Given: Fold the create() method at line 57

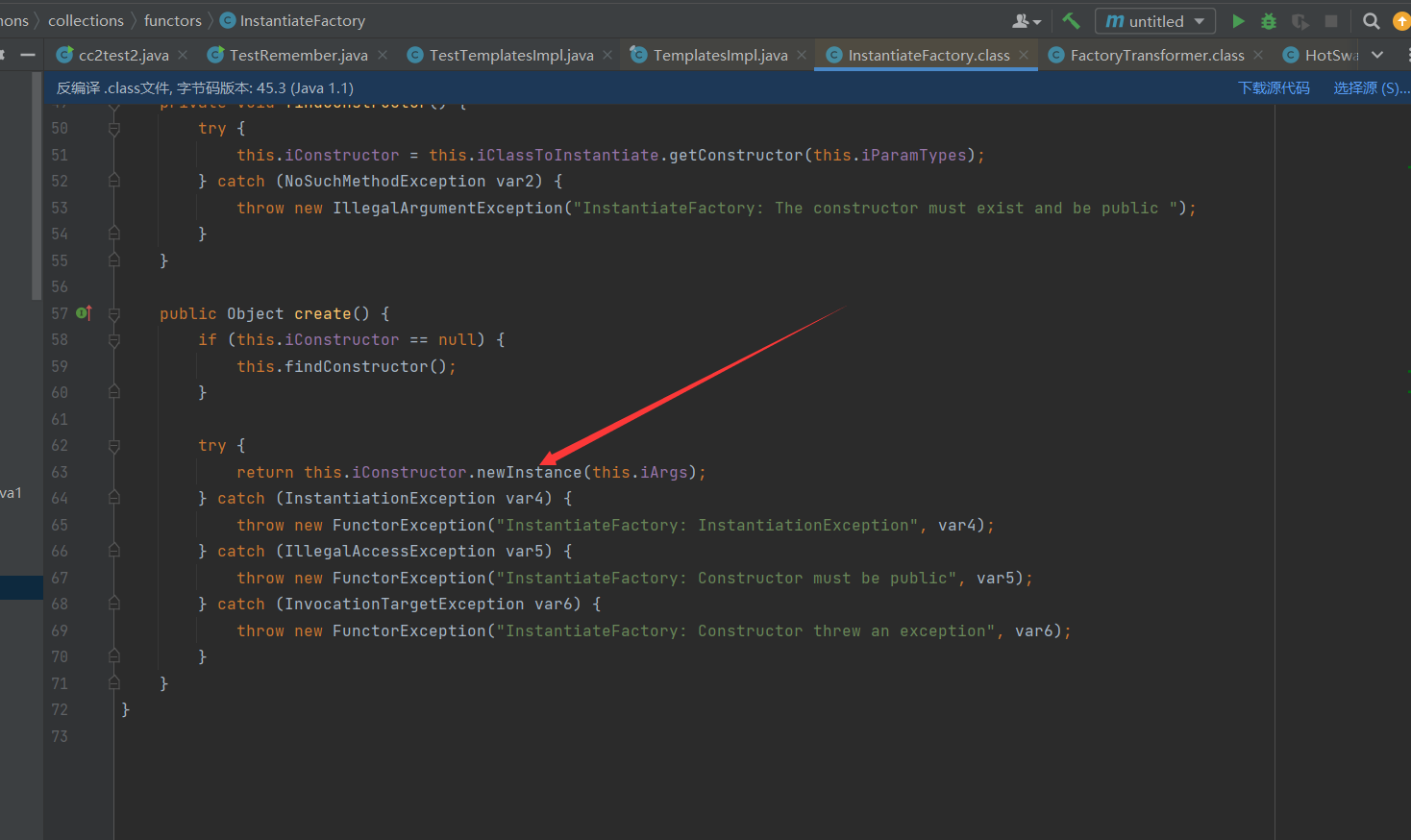Looking at the screenshot, I should point(114,313).
